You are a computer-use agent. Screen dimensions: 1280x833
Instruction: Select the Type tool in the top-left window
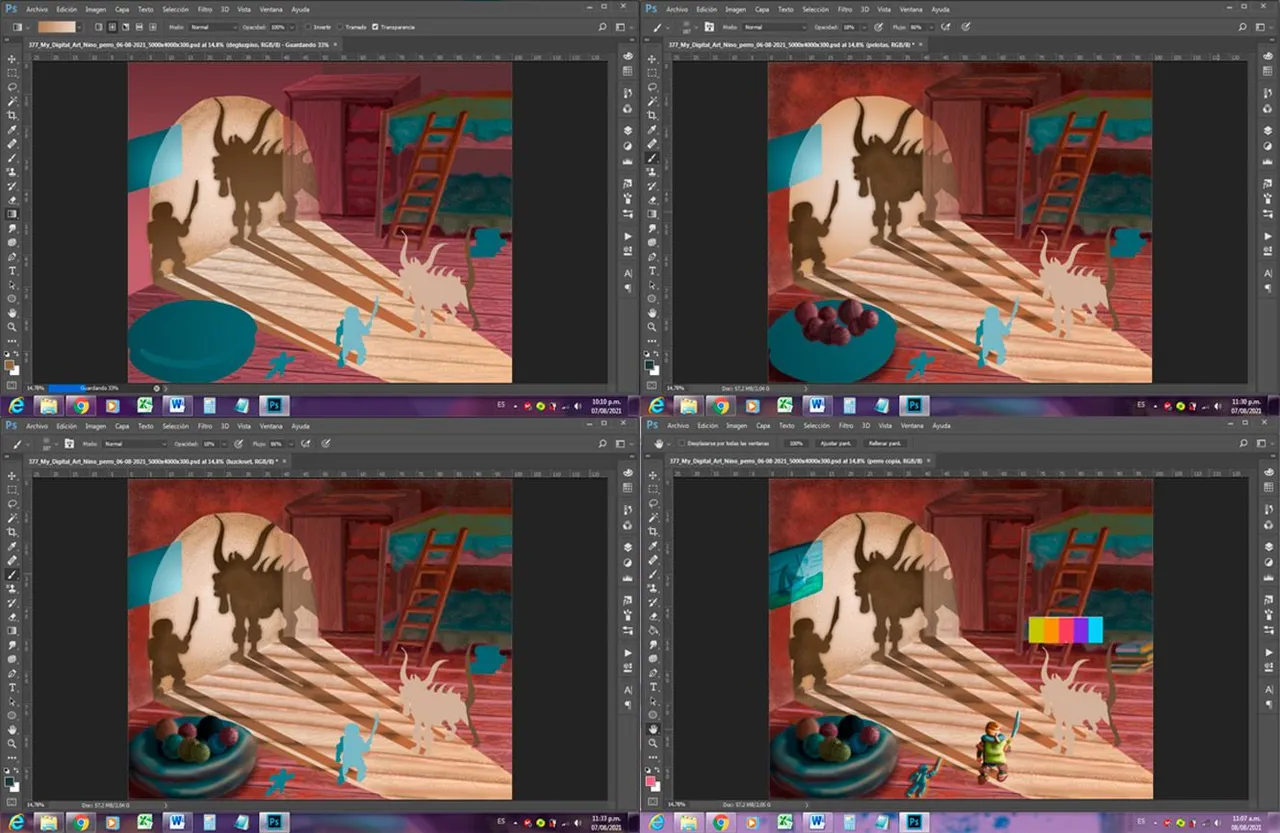[x=12, y=270]
